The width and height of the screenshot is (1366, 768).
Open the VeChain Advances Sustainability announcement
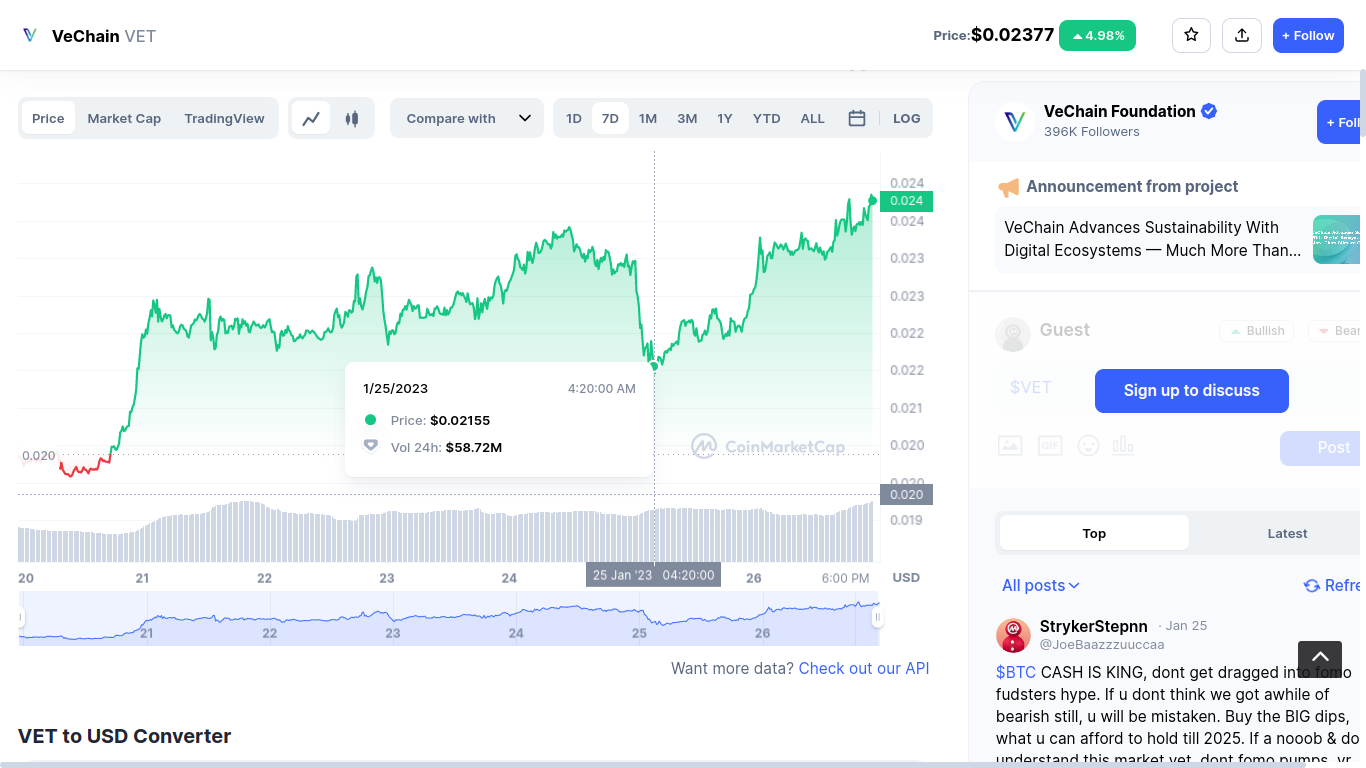point(1153,239)
